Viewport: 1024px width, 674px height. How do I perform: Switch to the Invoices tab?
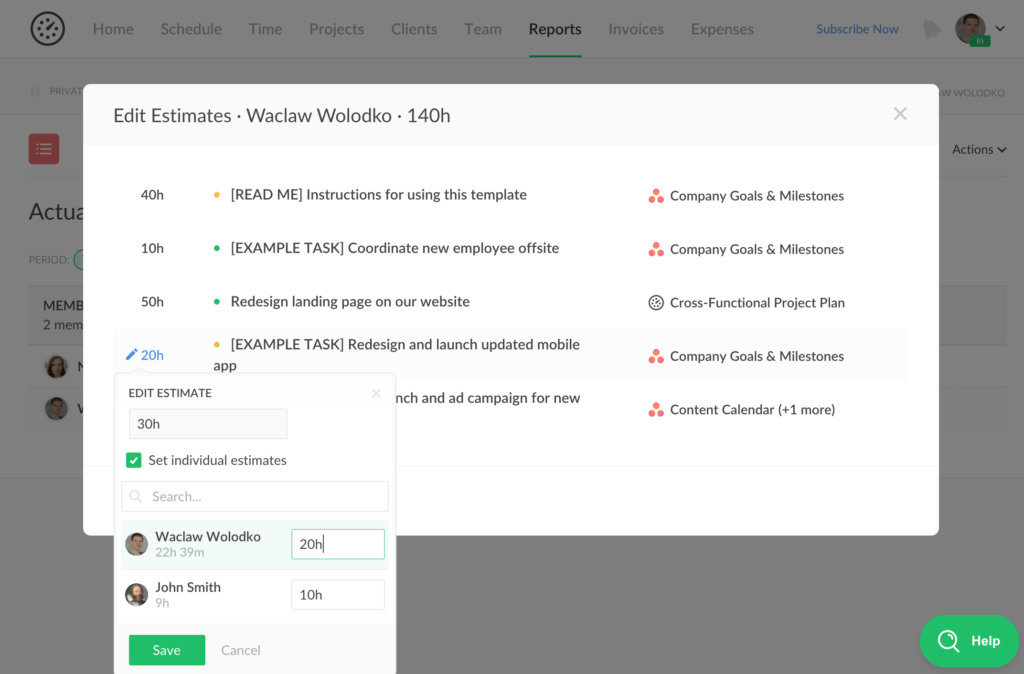pos(636,29)
